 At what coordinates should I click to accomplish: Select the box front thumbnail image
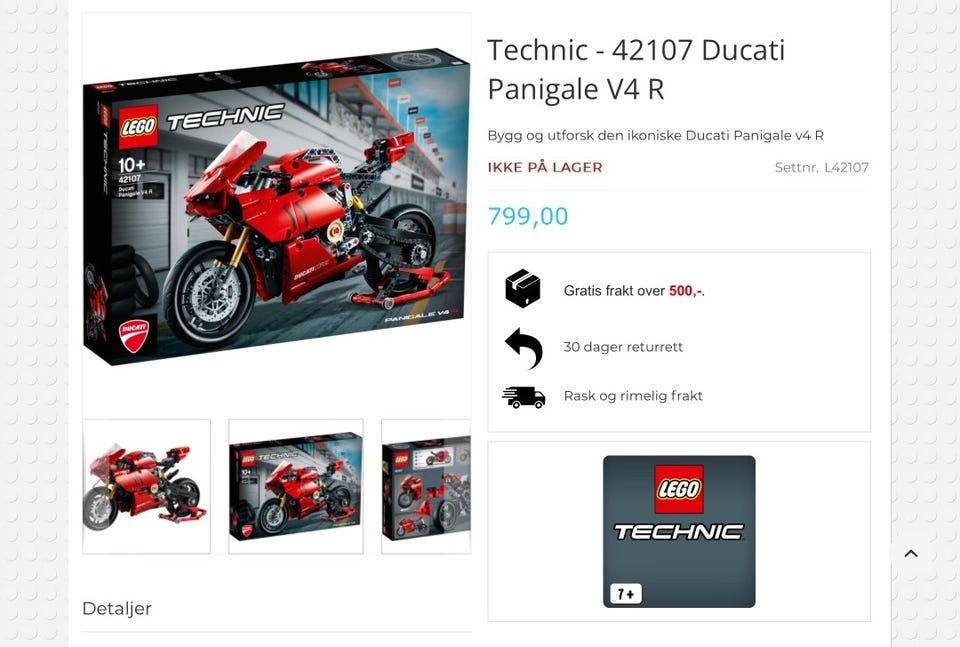pyautogui.click(x=296, y=487)
